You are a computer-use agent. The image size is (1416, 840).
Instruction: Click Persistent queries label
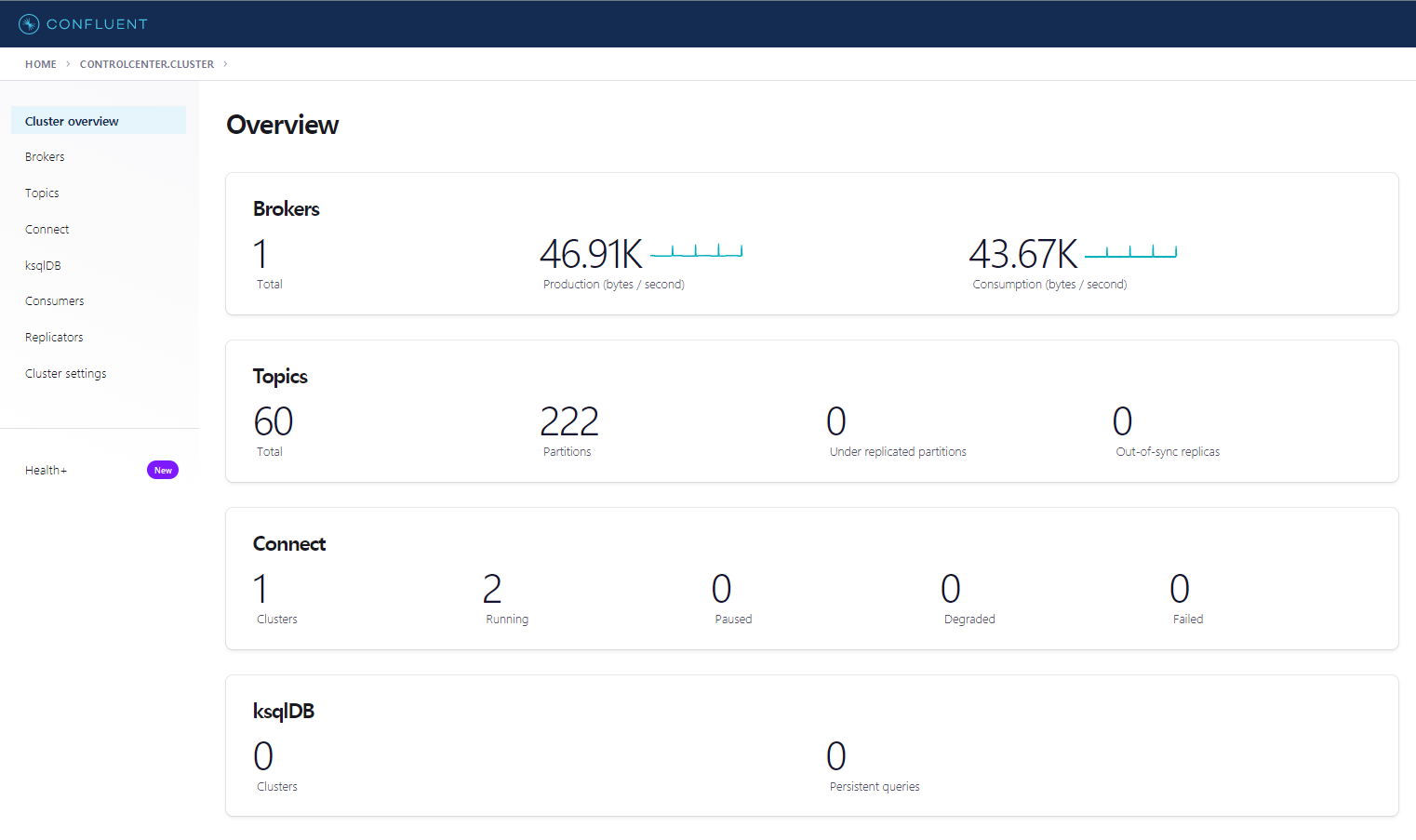click(875, 787)
